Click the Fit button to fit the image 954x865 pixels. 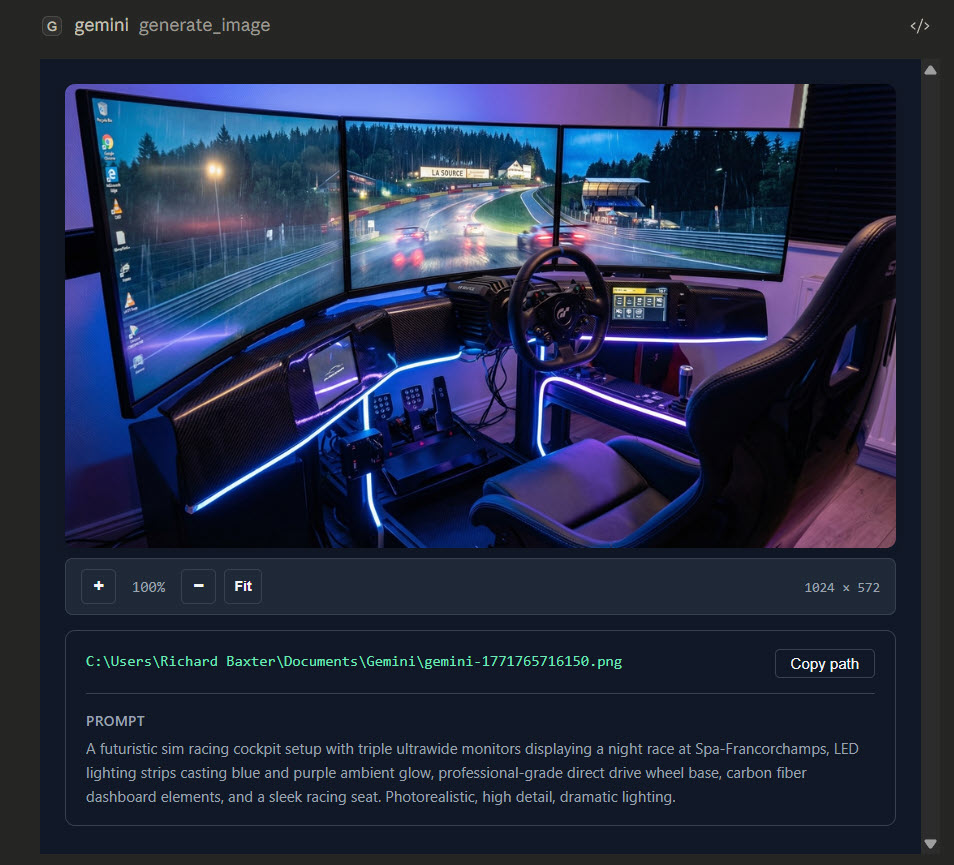(x=243, y=587)
